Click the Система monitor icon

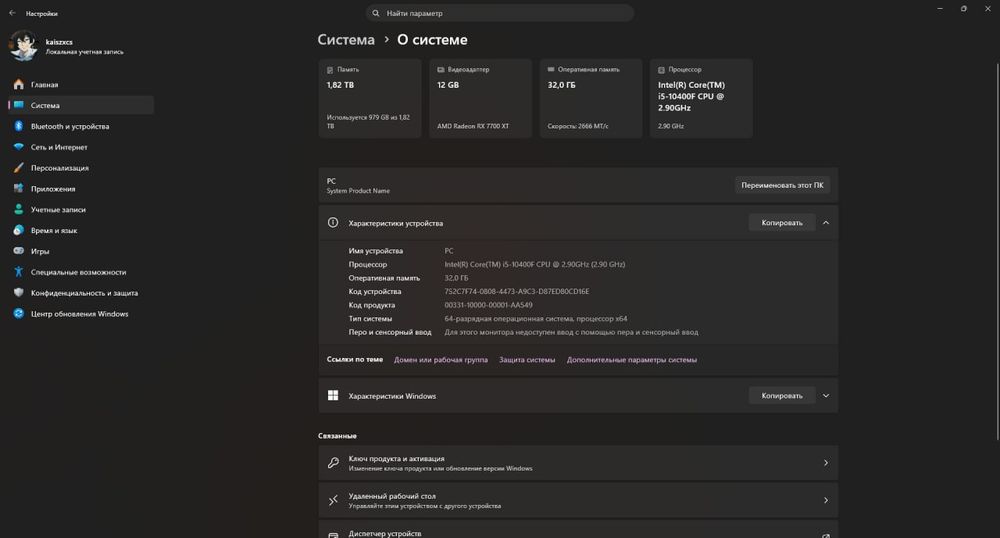click(18, 105)
